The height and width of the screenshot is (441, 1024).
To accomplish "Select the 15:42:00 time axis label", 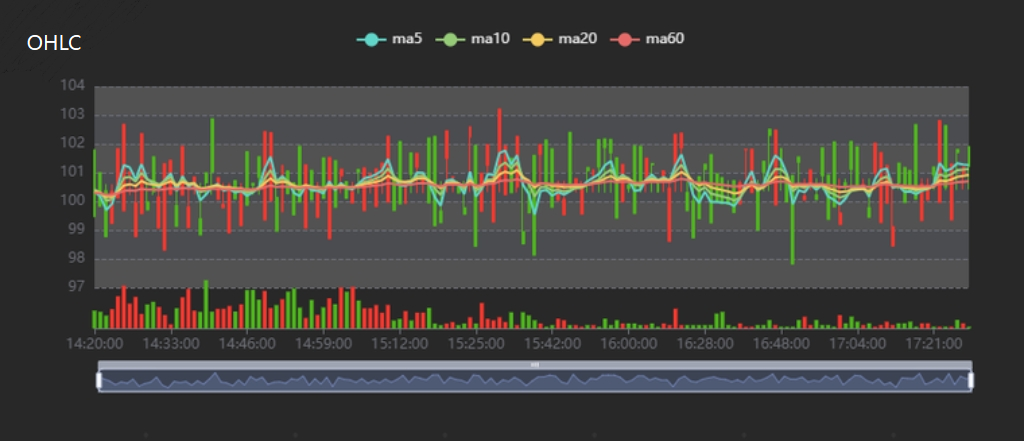I will pyautogui.click(x=552, y=343).
